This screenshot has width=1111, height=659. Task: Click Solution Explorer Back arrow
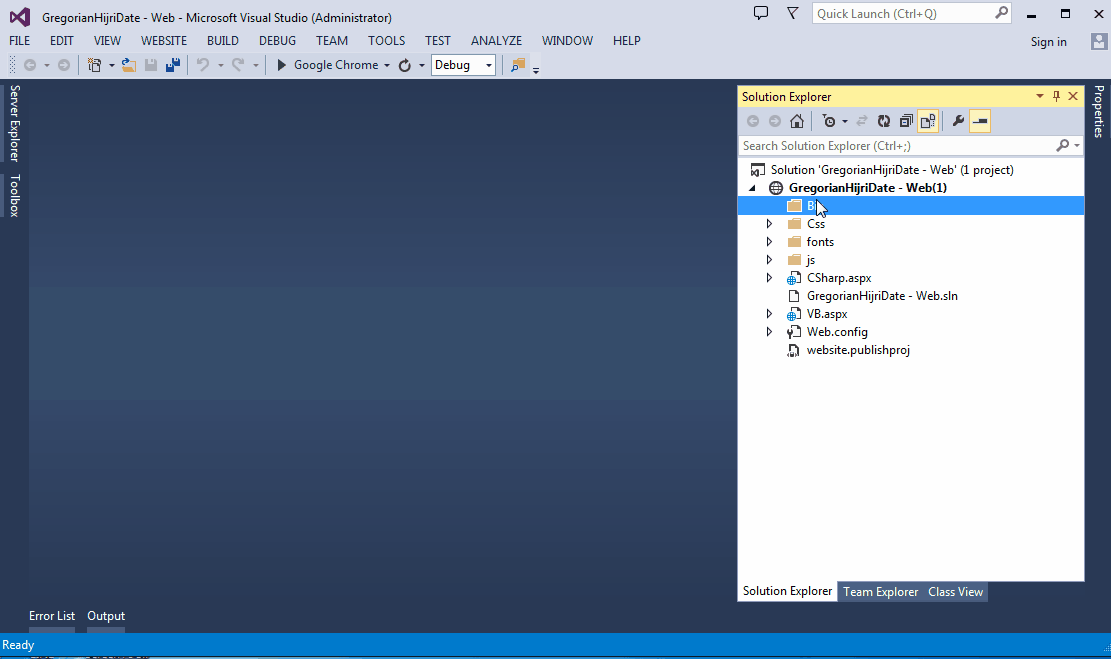tap(753, 121)
